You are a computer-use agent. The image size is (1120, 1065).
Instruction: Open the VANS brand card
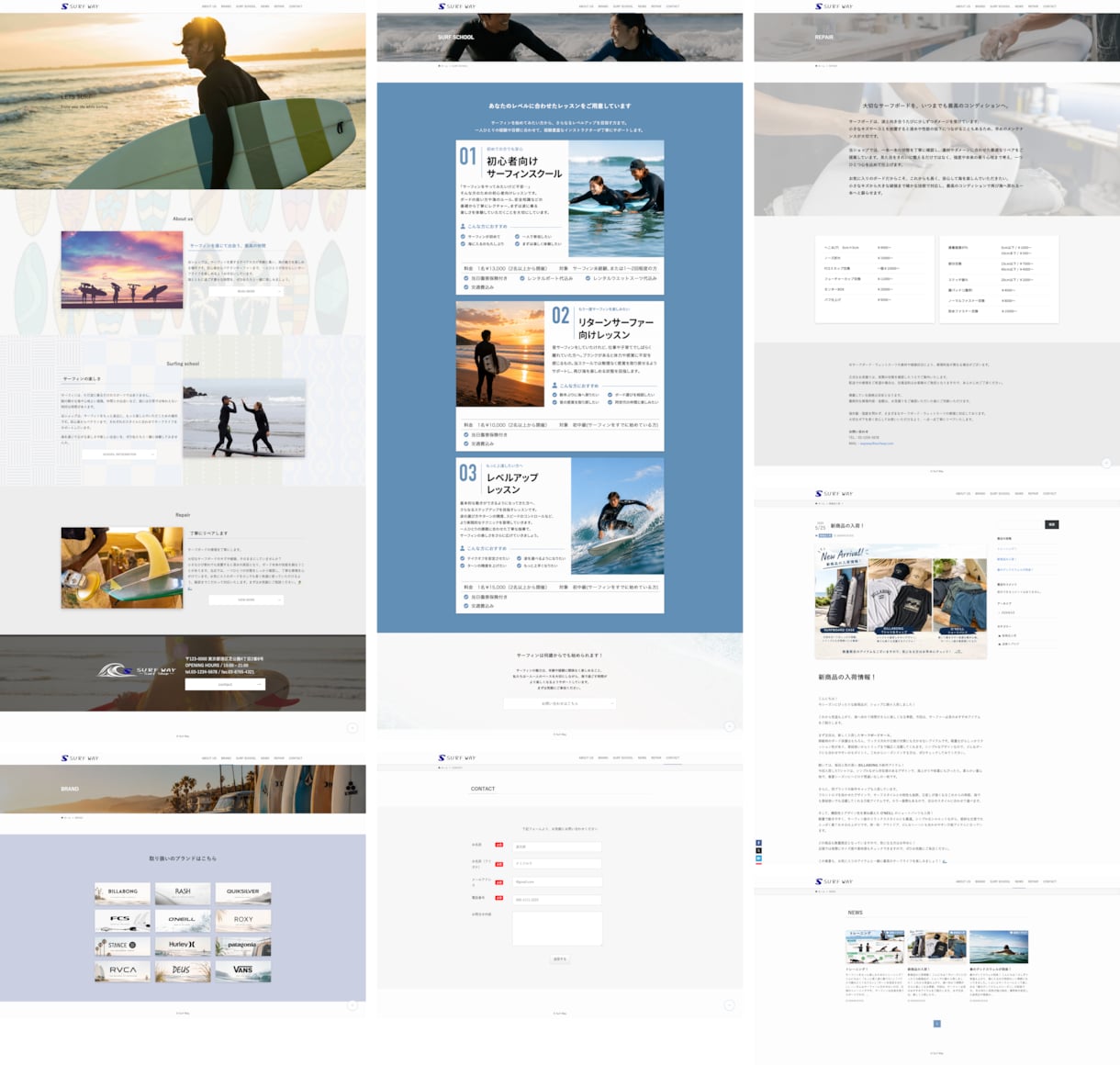pos(243,970)
